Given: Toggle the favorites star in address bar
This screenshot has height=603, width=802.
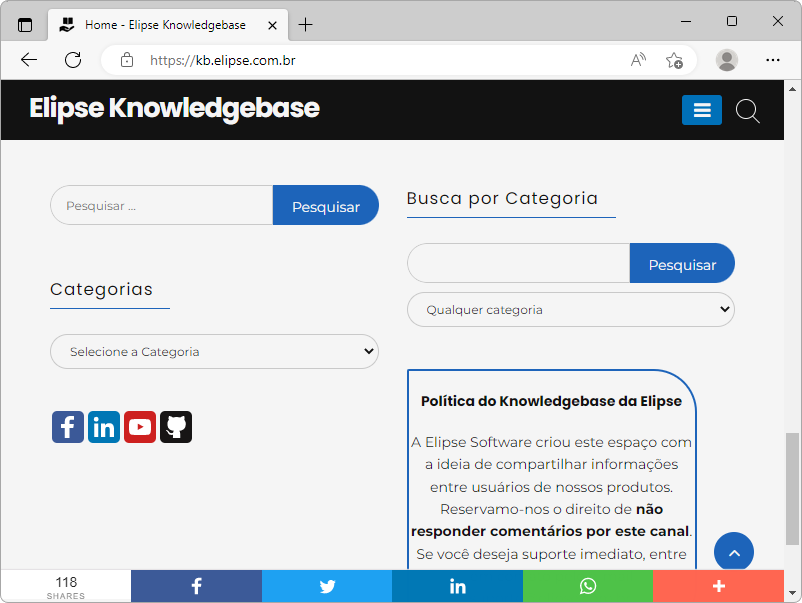Looking at the screenshot, I should pyautogui.click(x=674, y=60).
